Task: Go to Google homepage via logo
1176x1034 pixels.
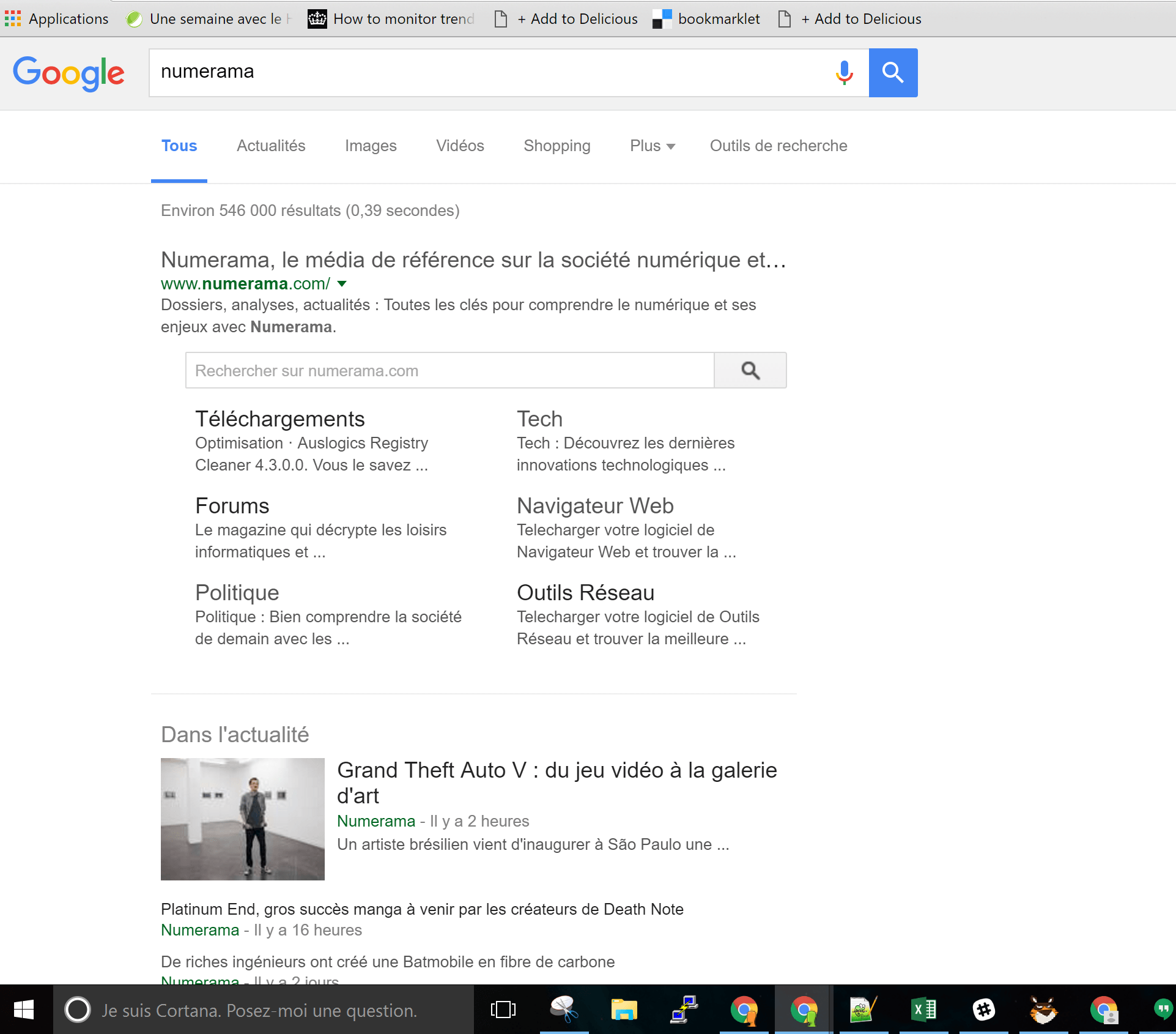Action: click(x=68, y=73)
